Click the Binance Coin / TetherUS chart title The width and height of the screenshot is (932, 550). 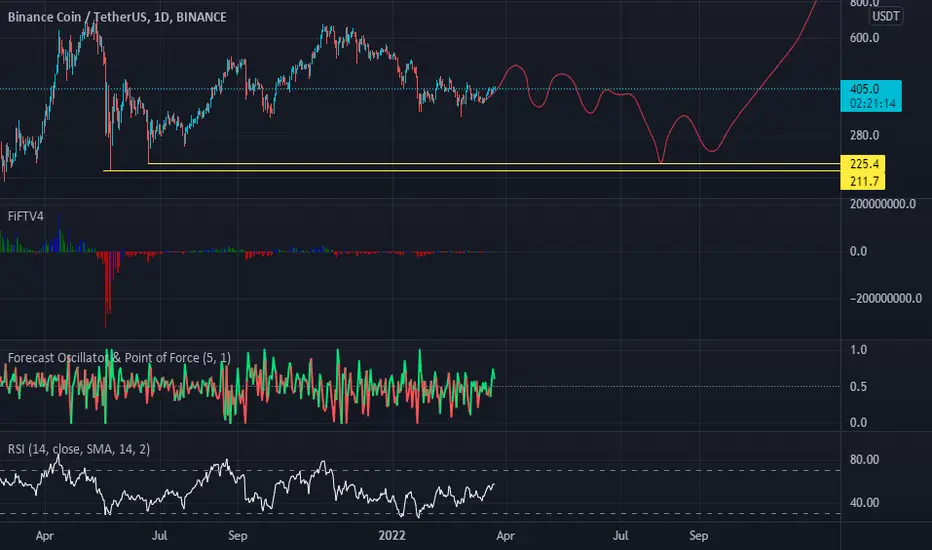(116, 17)
